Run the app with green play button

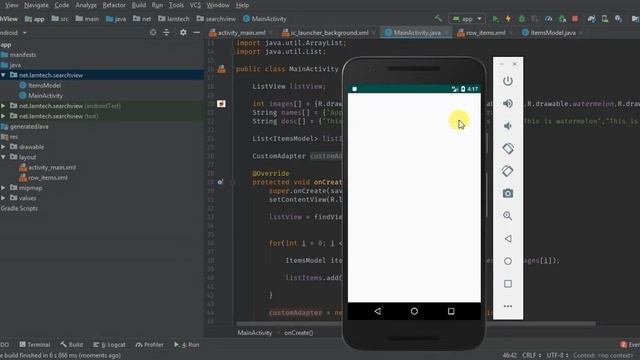tap(495, 19)
